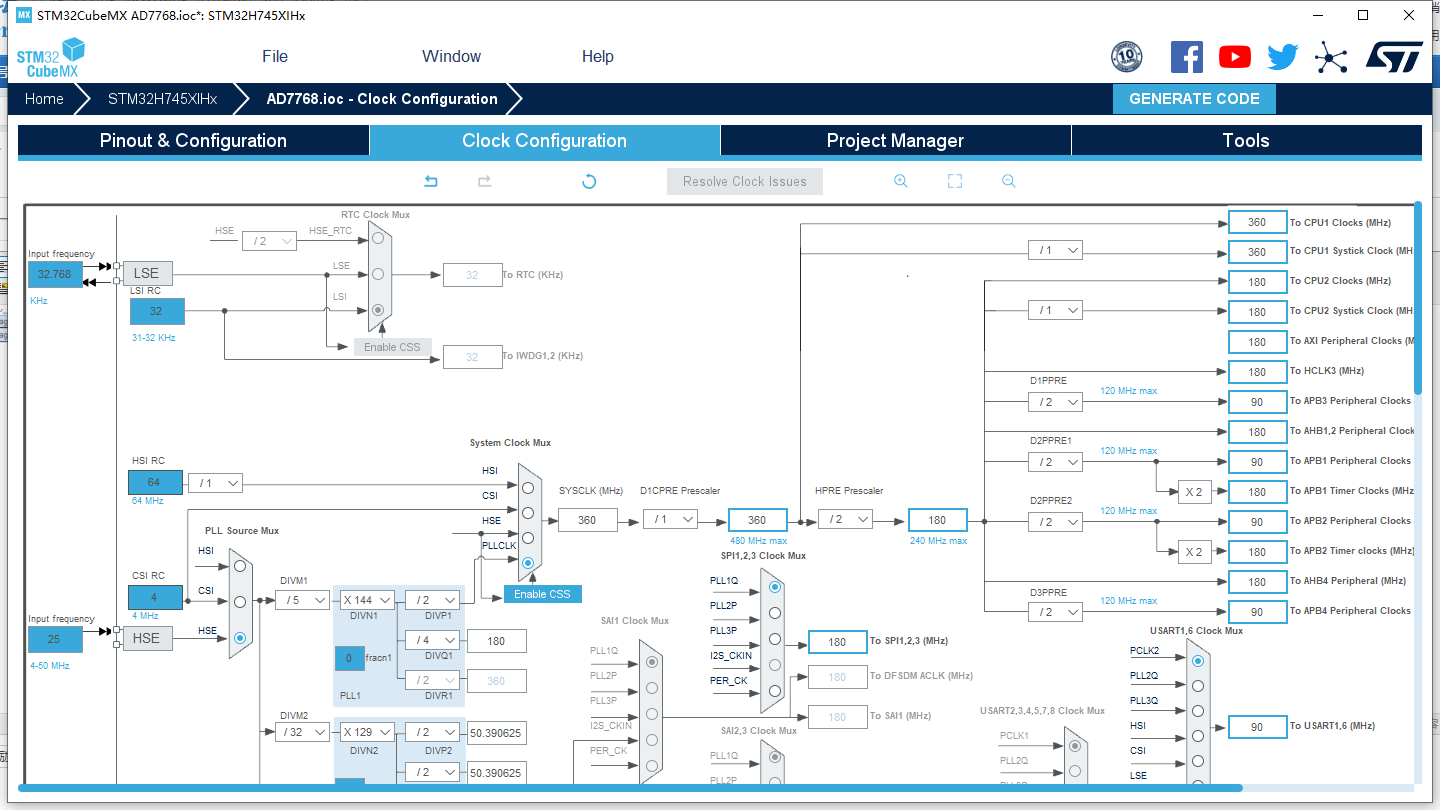Open the HPRE Prescaler /2 dropdown

845,520
